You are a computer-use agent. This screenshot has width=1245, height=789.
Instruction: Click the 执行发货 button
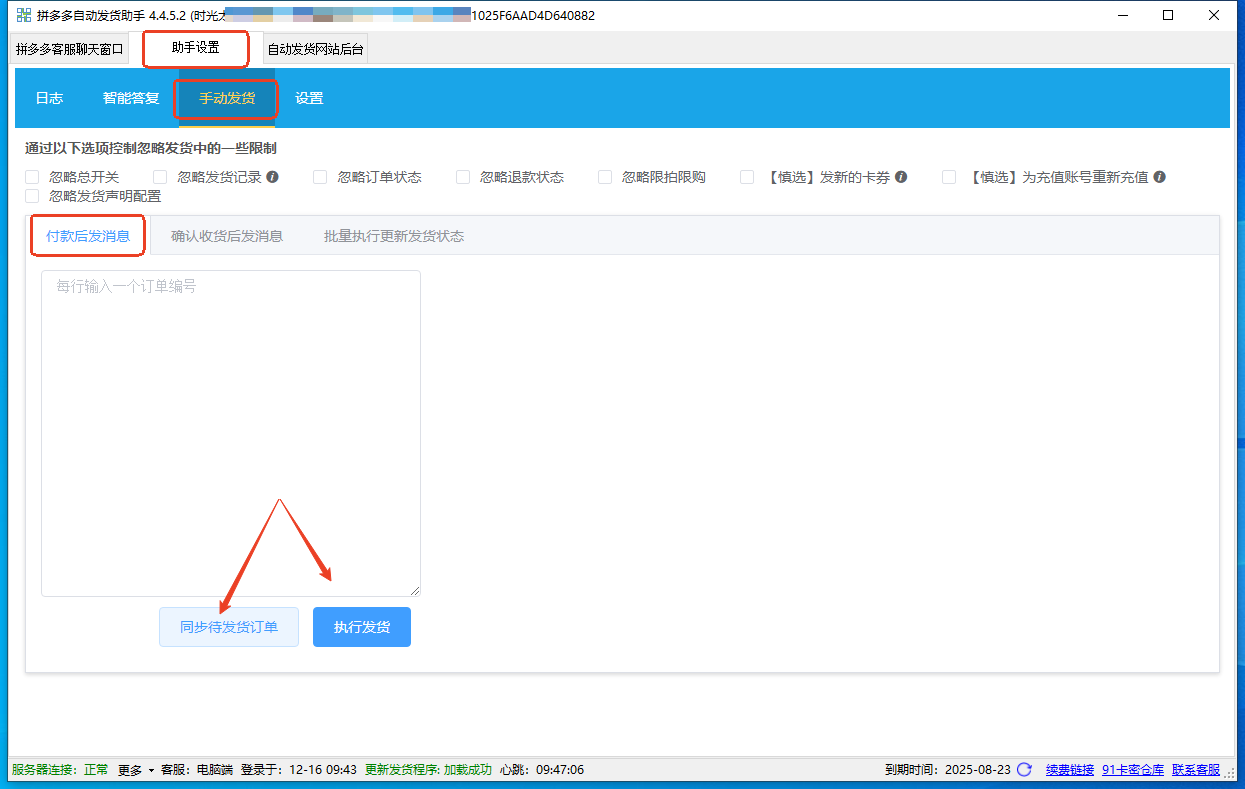(x=362, y=627)
